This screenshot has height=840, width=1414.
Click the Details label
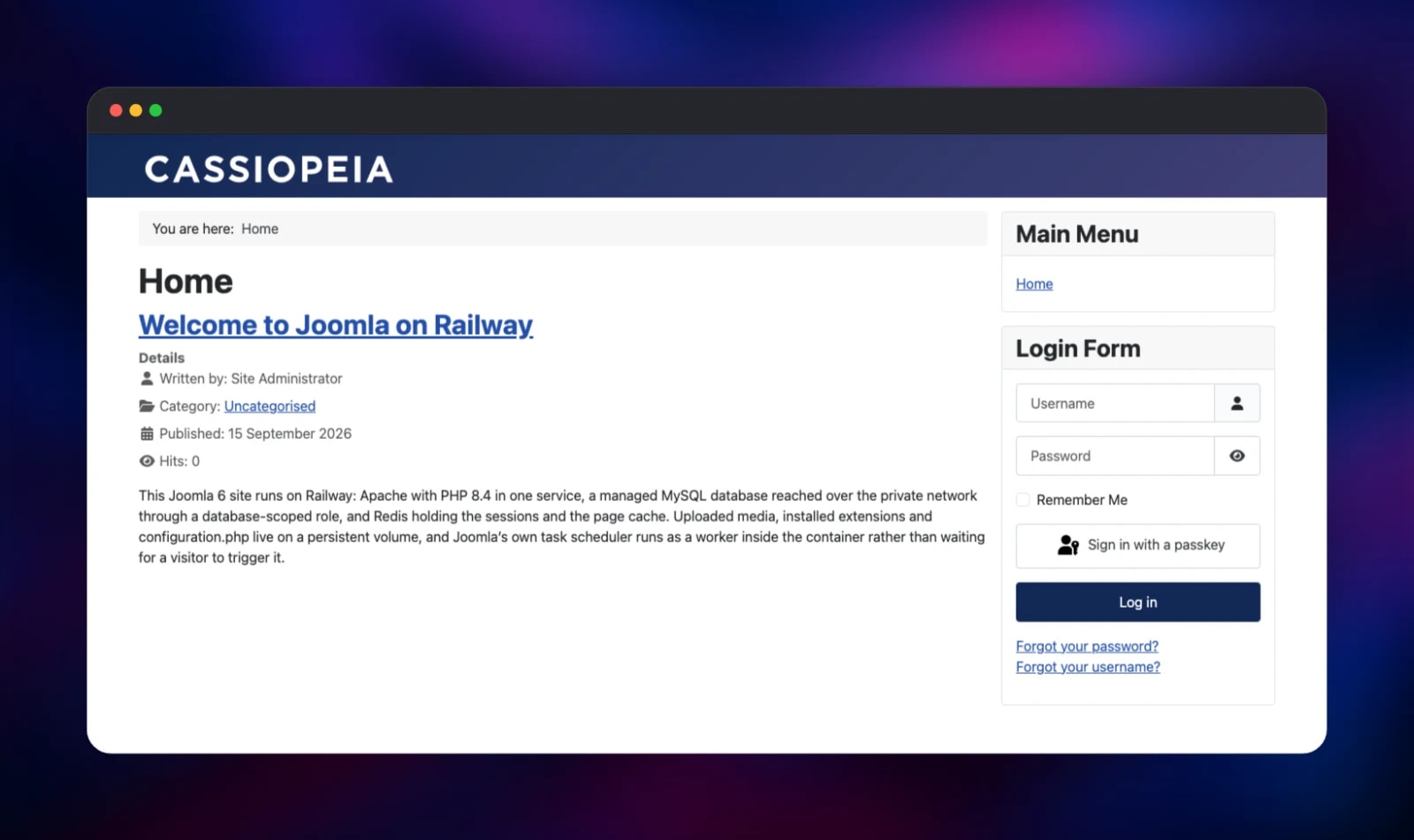point(162,358)
